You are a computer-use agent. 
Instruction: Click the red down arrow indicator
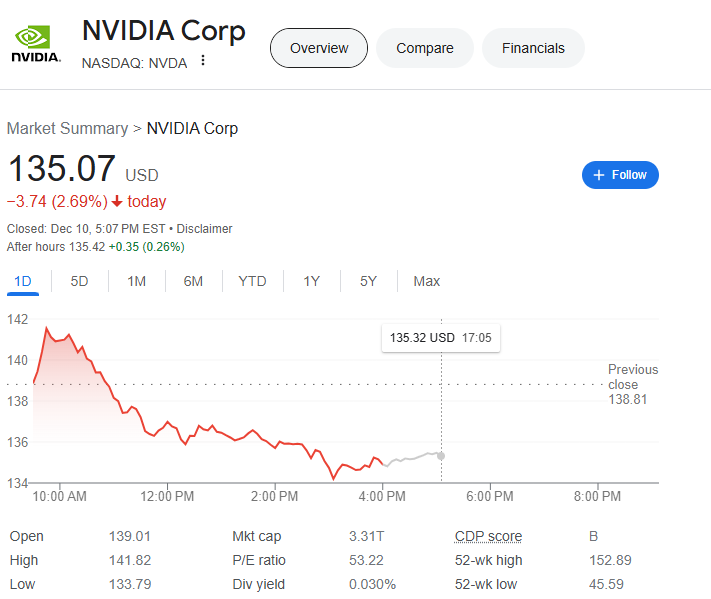coord(116,202)
